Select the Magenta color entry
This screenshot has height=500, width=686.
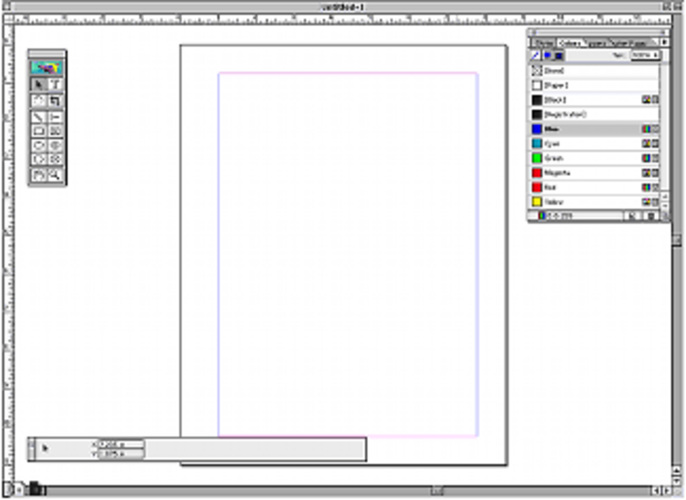(595, 173)
